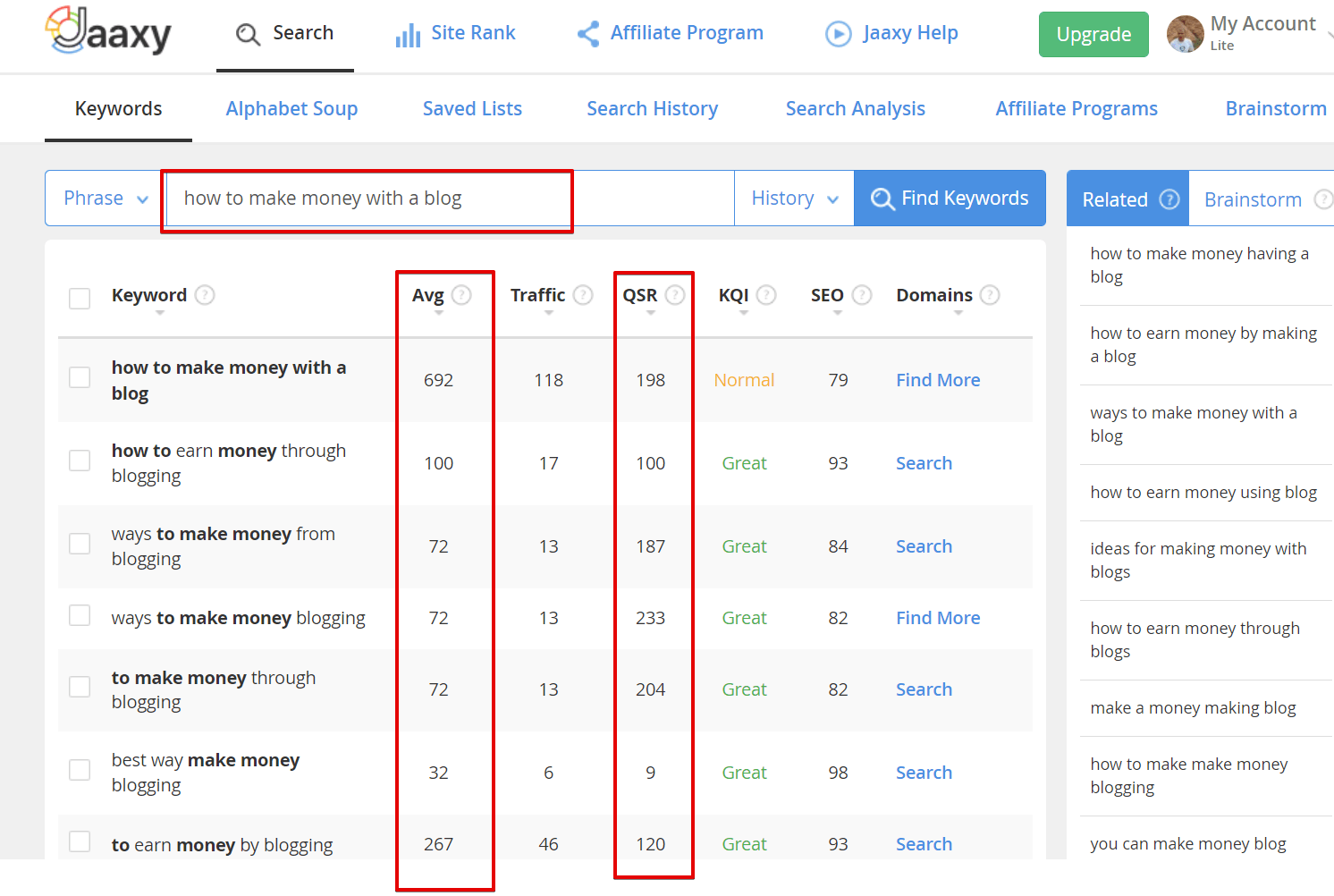Click Find More for 'ways to make money blogging'
This screenshot has height=896, width=1334.
(938, 618)
